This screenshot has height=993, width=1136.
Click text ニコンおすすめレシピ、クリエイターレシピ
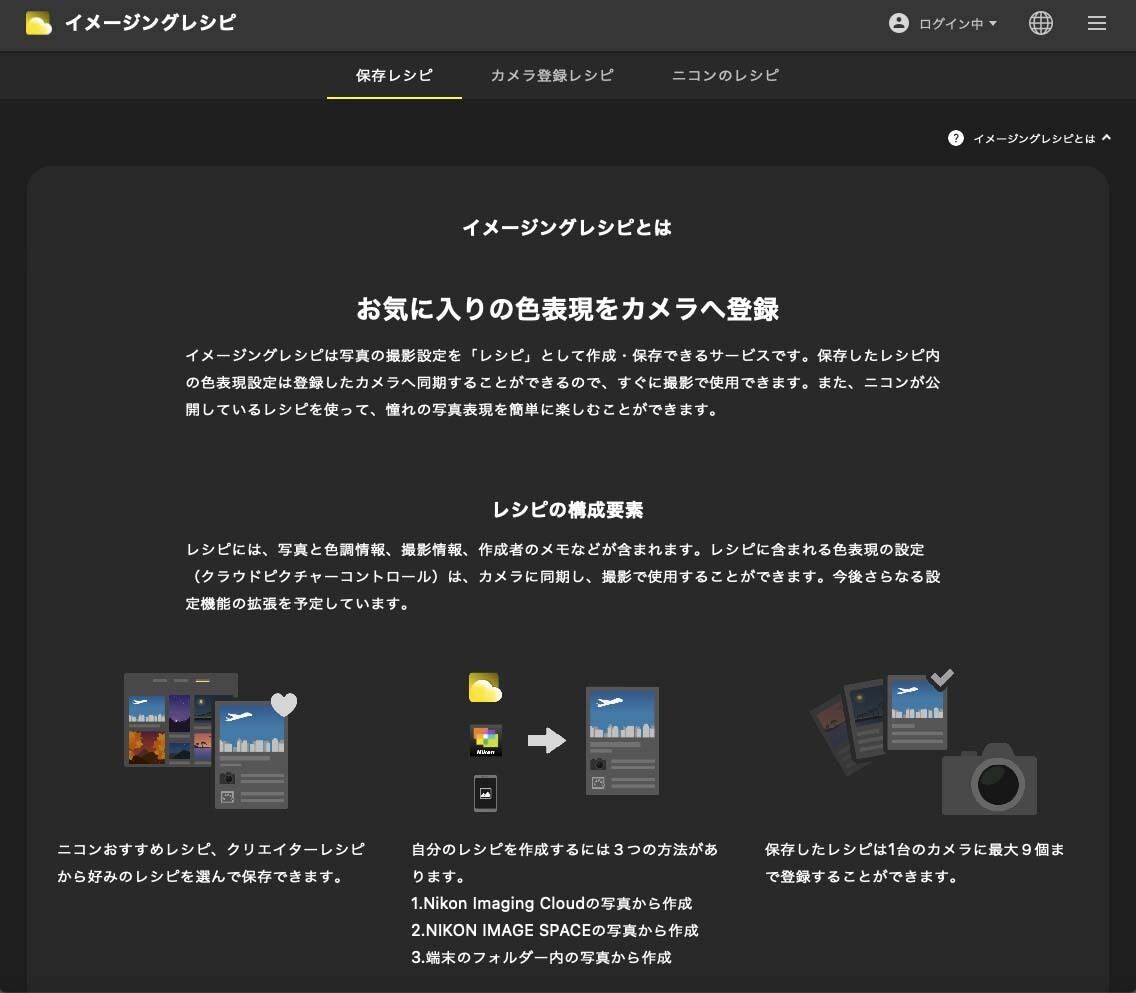click(x=211, y=850)
